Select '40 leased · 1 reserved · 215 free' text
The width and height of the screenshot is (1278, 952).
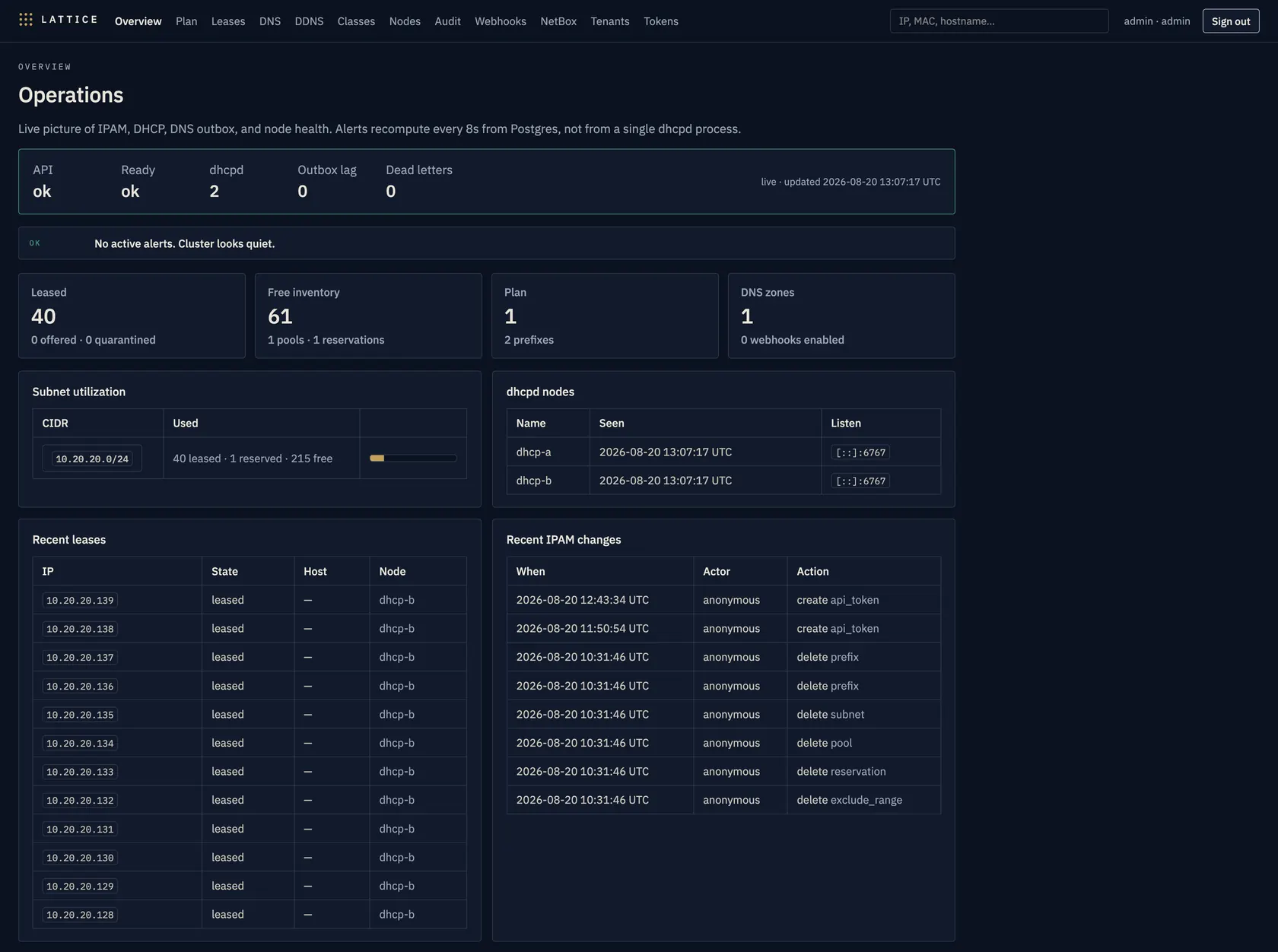253,459
